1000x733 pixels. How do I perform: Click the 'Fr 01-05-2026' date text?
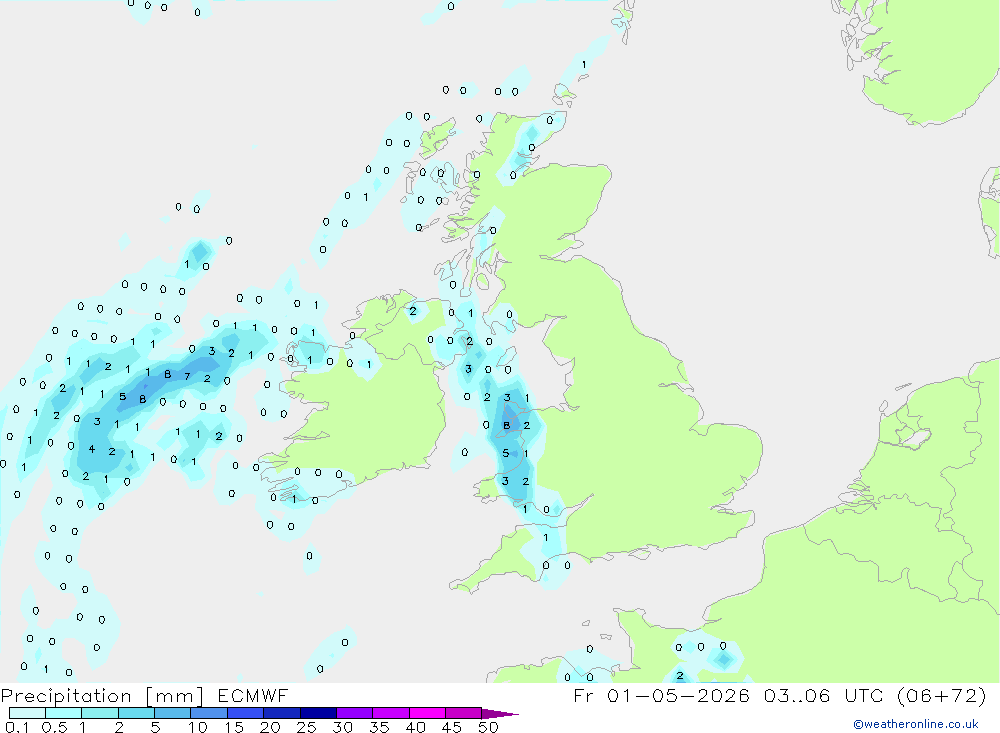coord(661,695)
